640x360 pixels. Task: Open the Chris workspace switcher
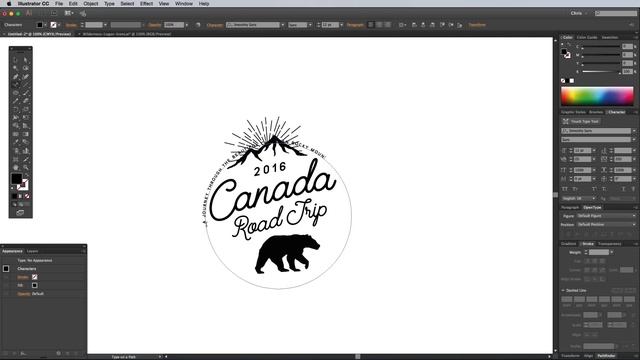pyautogui.click(x=579, y=13)
